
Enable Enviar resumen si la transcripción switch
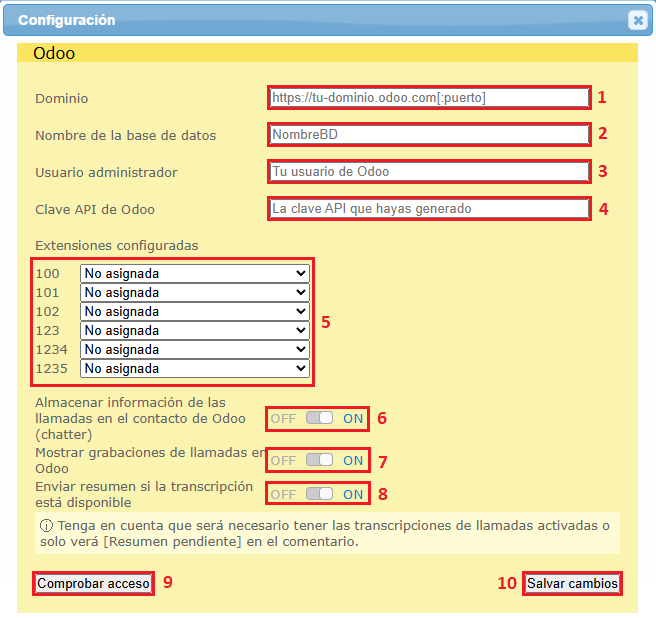pos(319,494)
